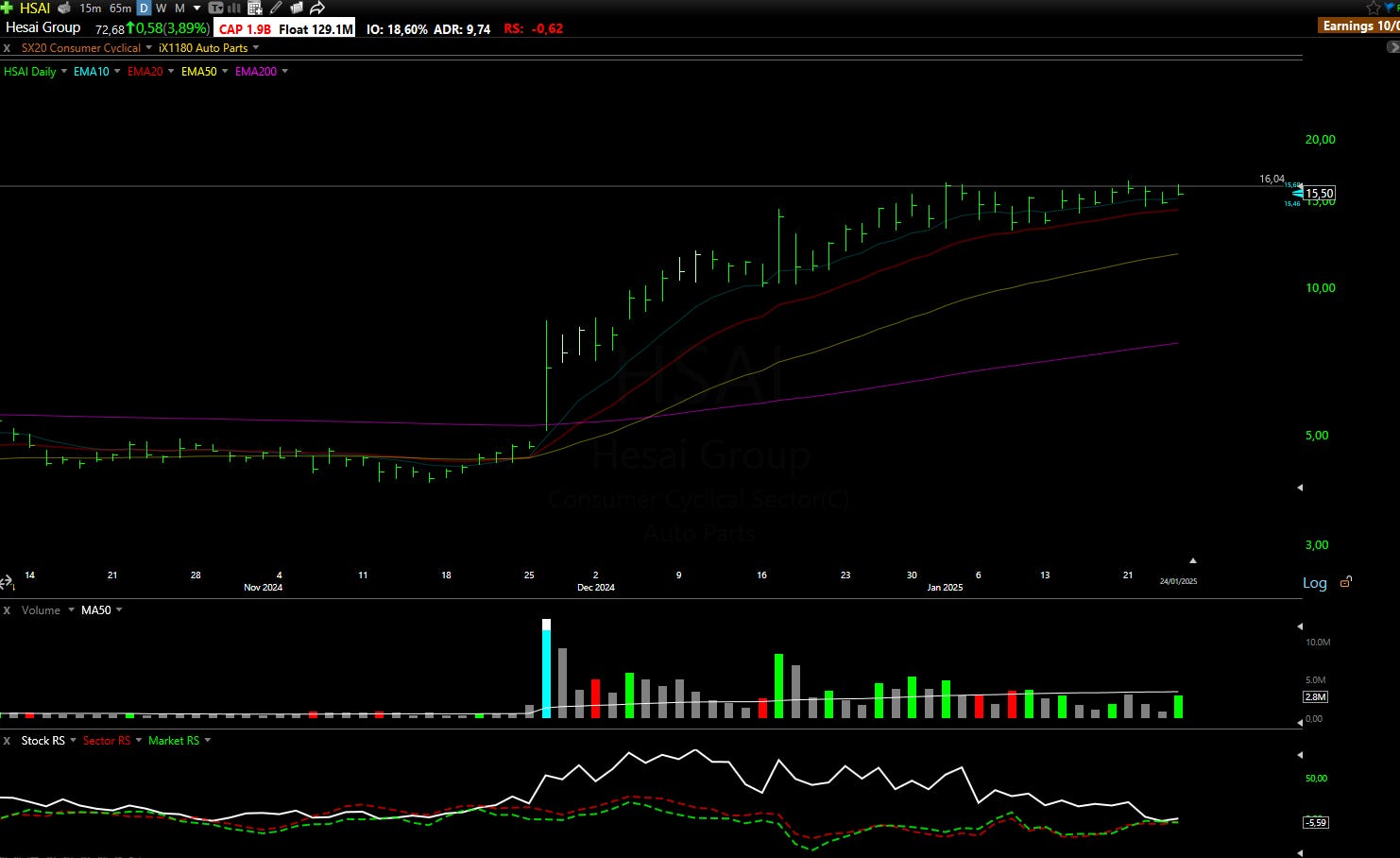Click the favorite star icon
The image size is (1400, 858).
coord(1373,8)
